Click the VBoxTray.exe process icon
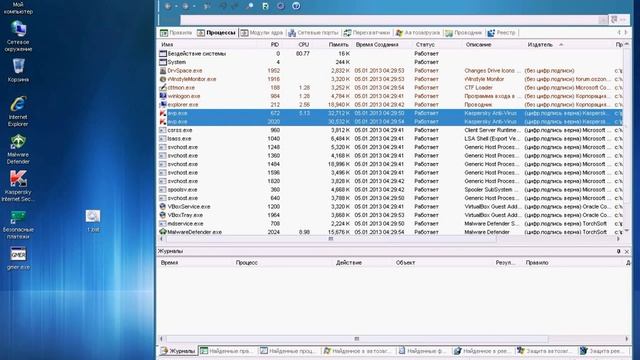The height and width of the screenshot is (360, 640). (x=162, y=215)
